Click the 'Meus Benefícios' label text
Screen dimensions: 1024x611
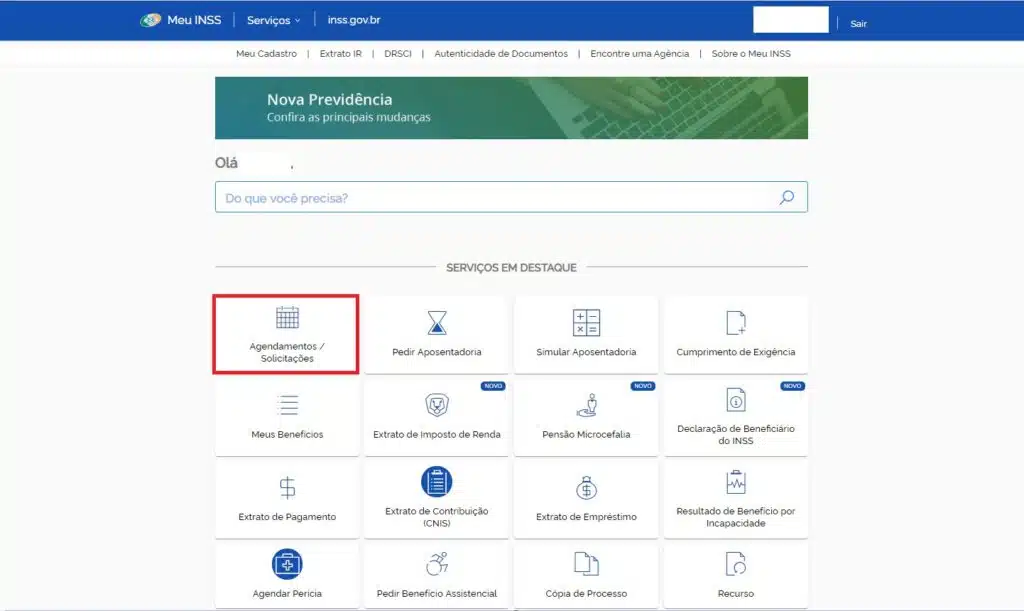pos(287,434)
